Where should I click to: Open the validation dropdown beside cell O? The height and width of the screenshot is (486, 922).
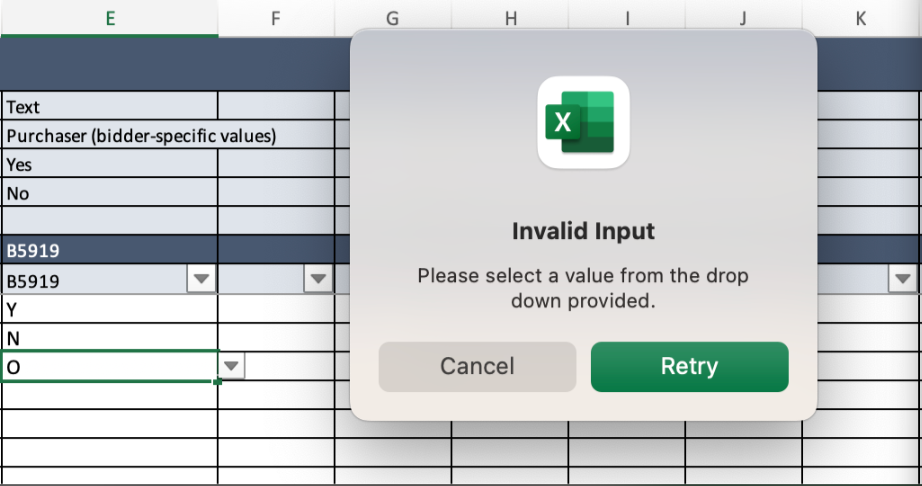coord(232,366)
